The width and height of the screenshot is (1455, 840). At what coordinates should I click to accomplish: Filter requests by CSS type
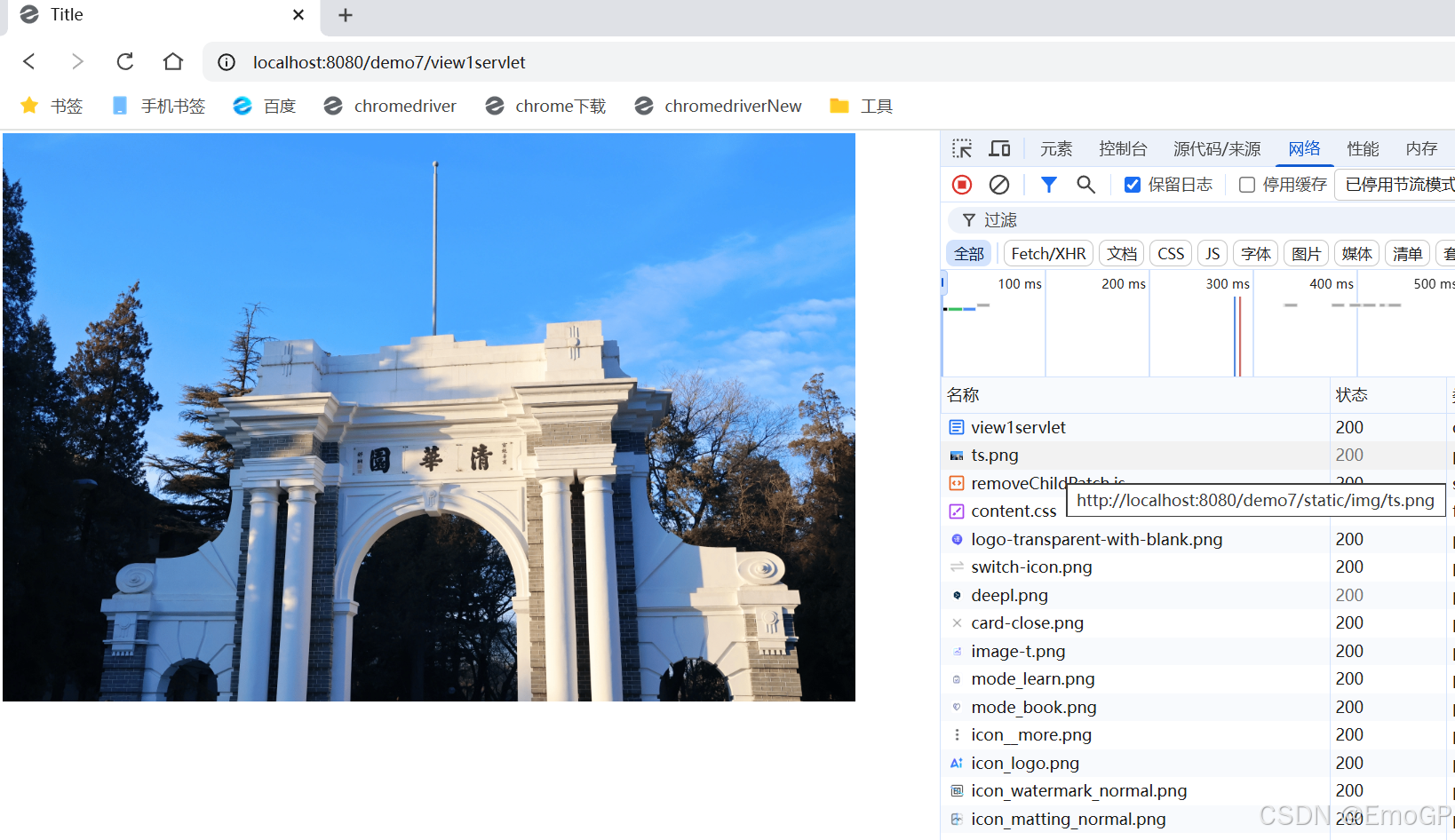point(1171,254)
